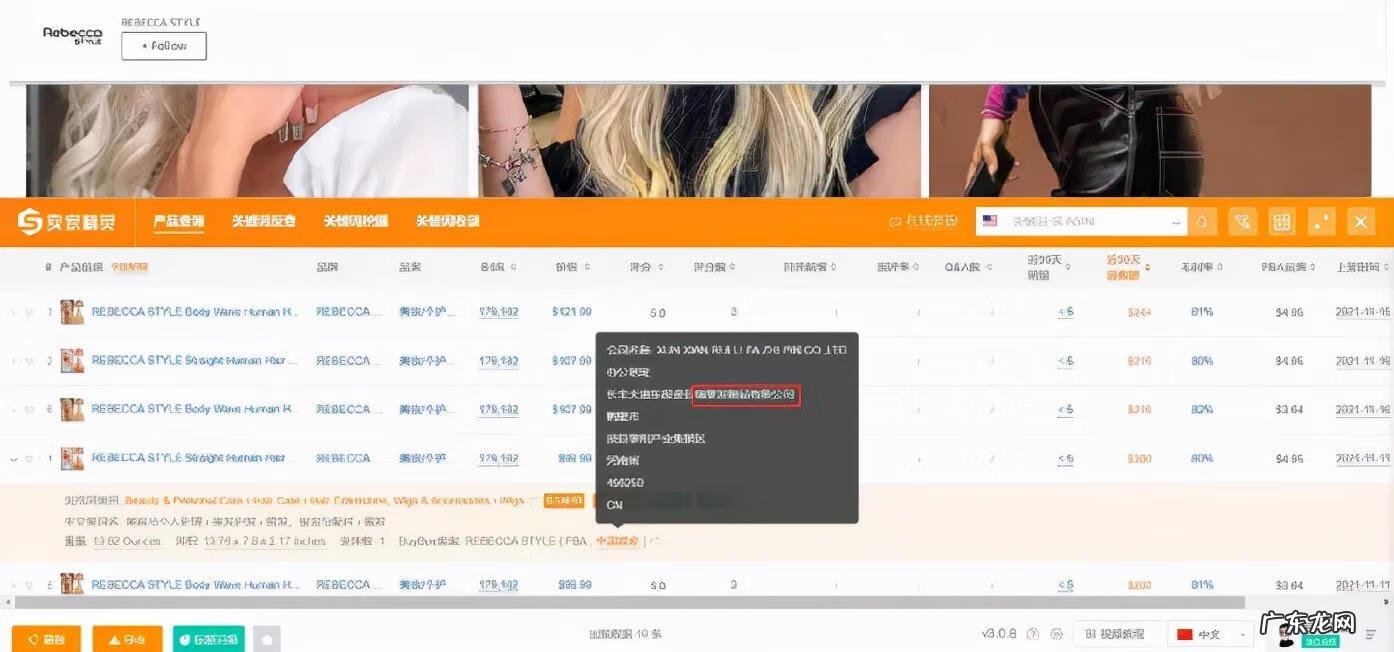The image size is (1394, 652).
Task: Click the Follow button under Rebecca Style
Action: (163, 45)
